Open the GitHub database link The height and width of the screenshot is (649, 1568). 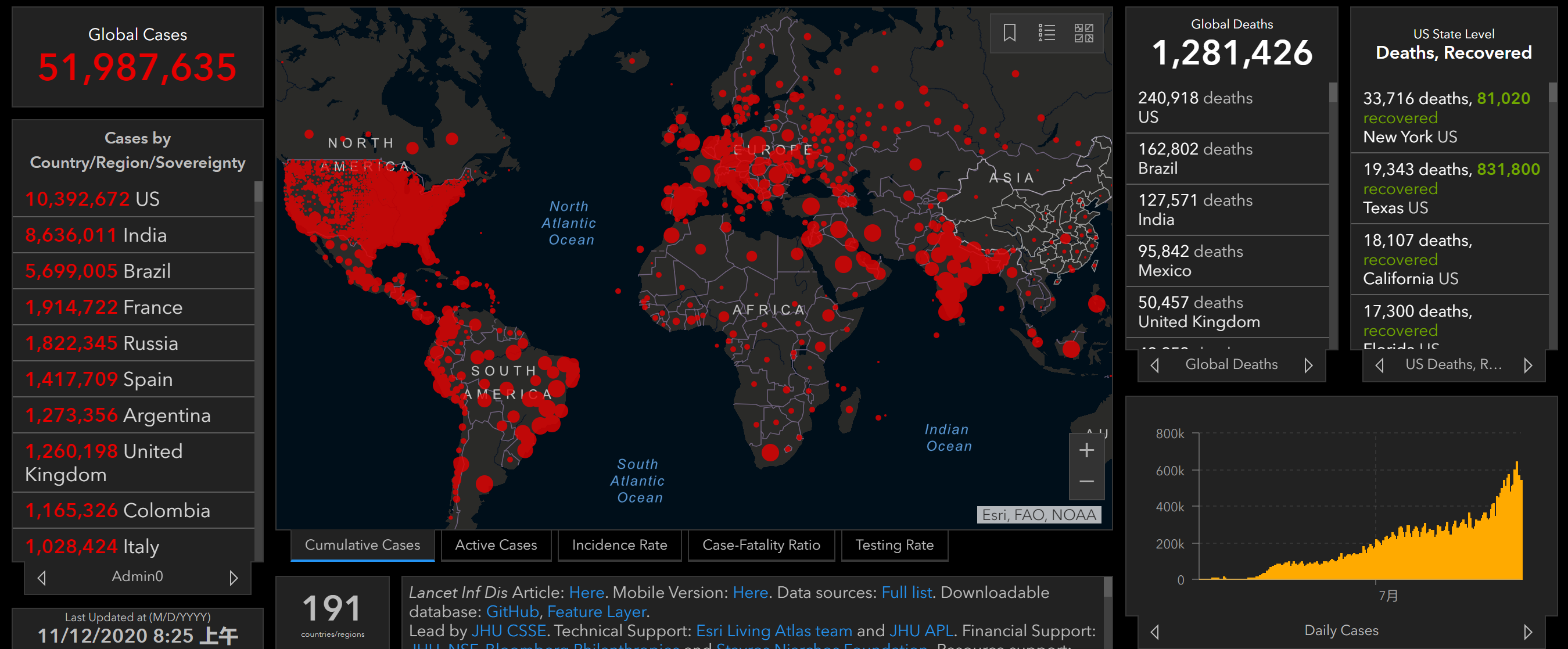(x=512, y=611)
